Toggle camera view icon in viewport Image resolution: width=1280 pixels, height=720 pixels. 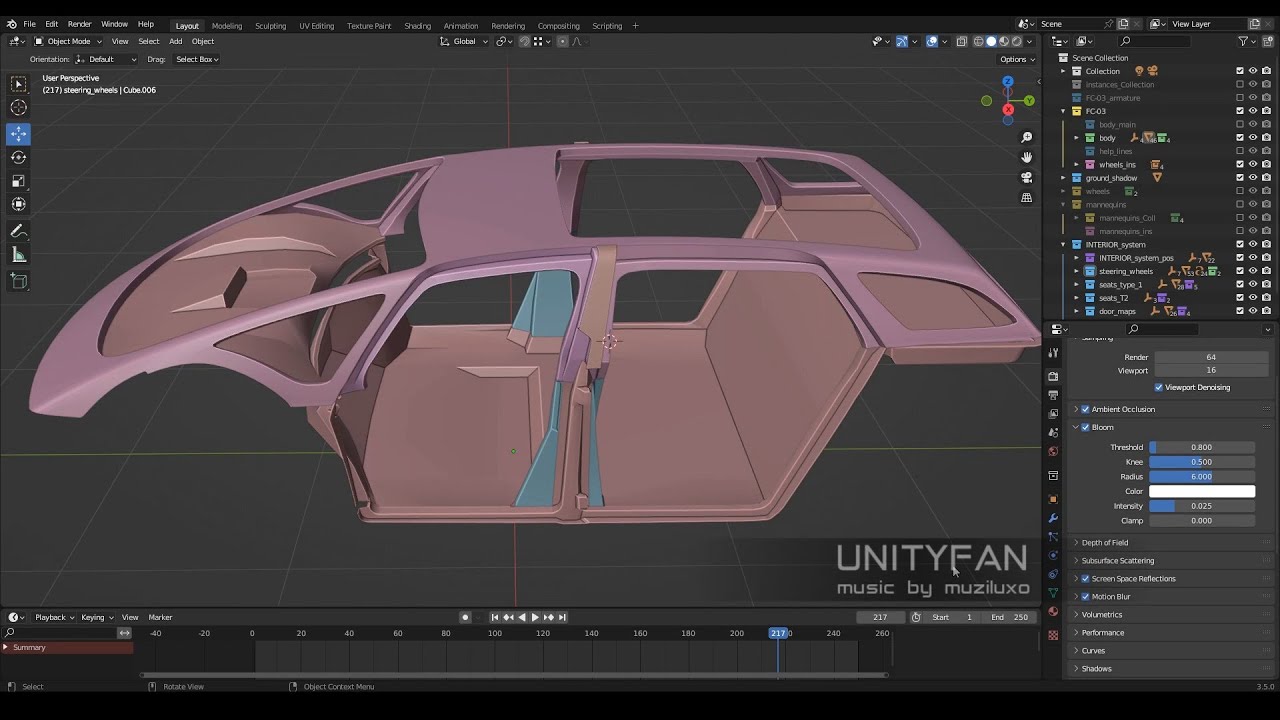point(1026,177)
